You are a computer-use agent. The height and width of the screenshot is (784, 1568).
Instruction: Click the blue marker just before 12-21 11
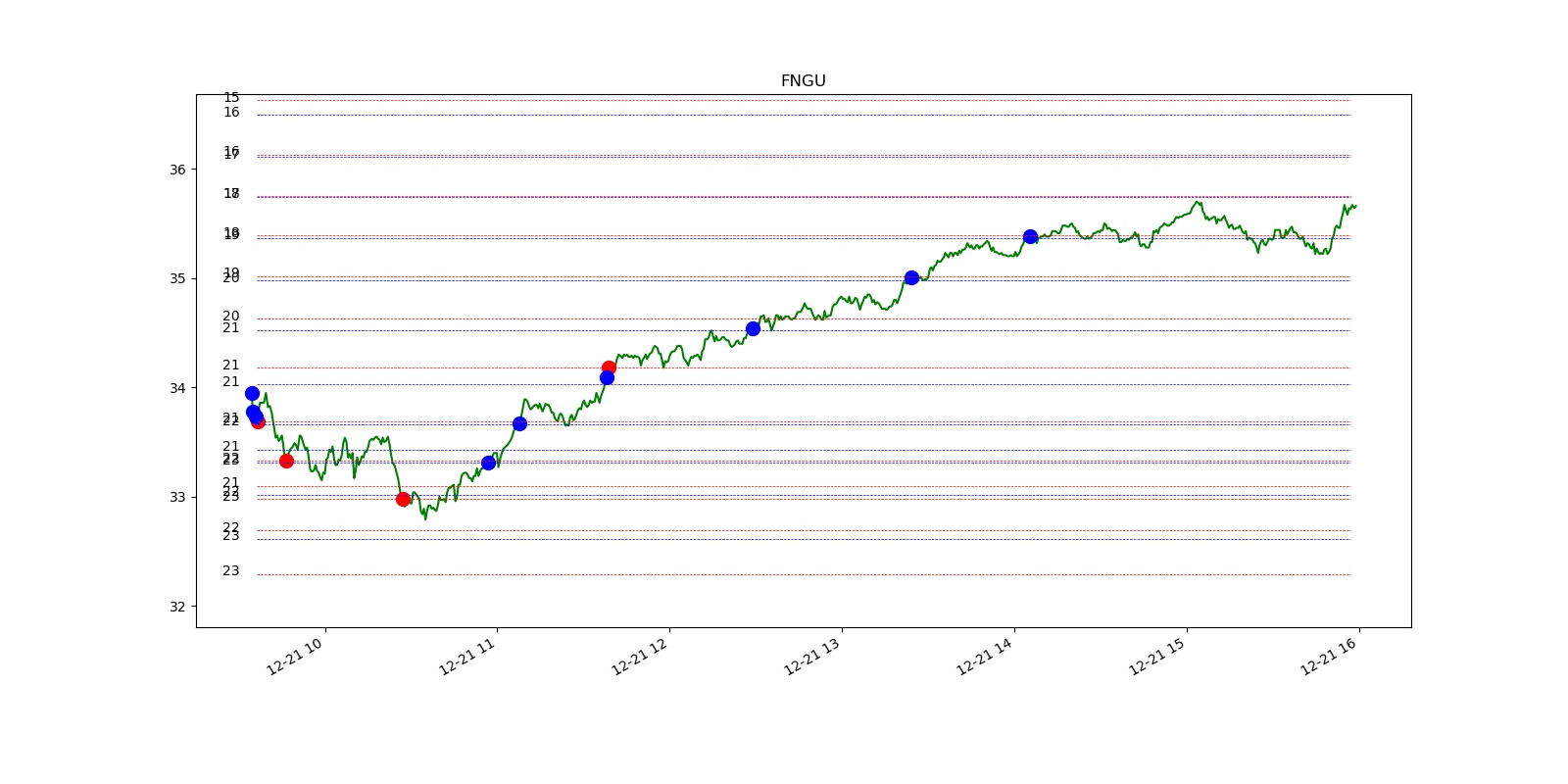click(488, 463)
